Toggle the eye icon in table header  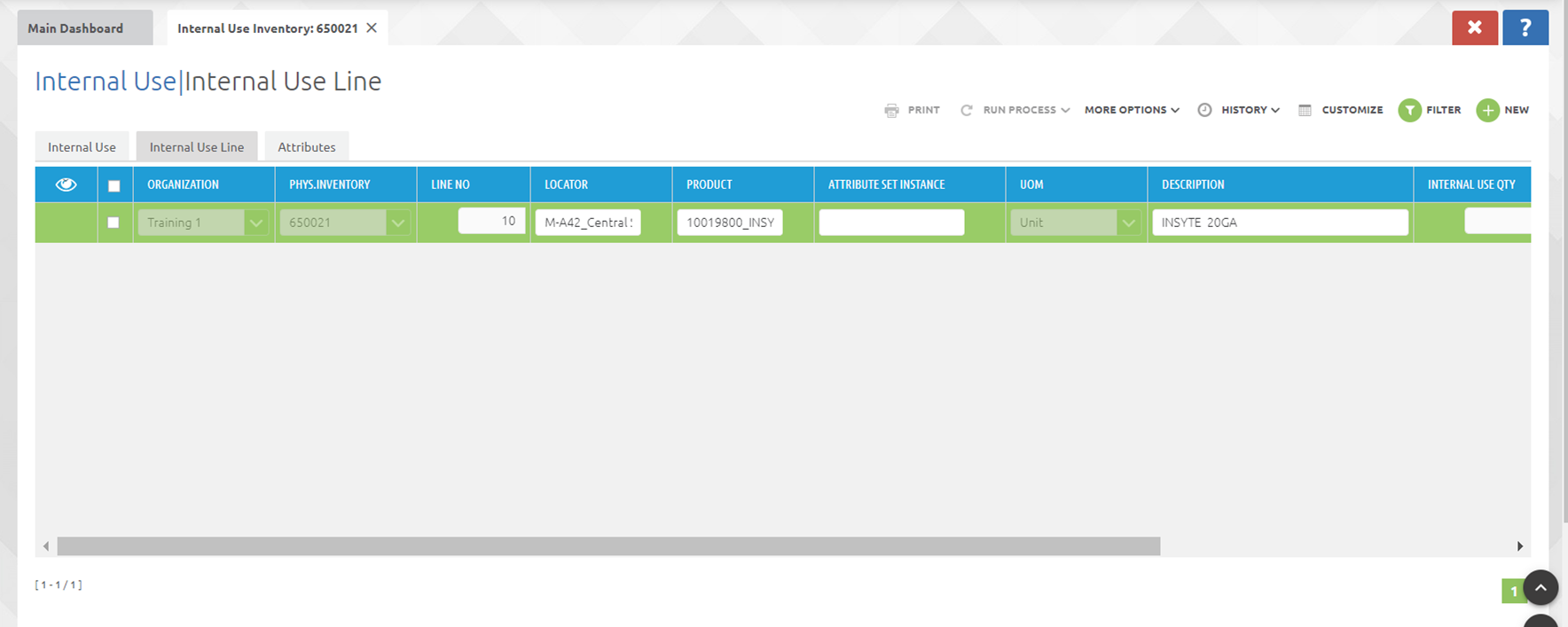[66, 184]
